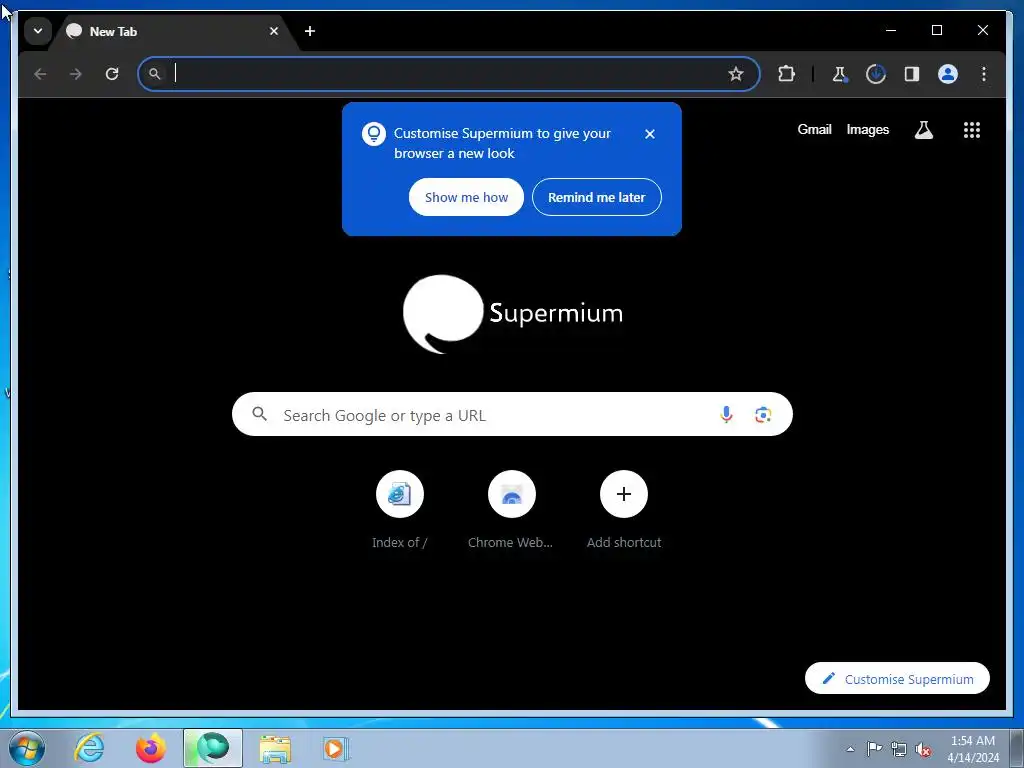Maximize the Supermium window

click(x=936, y=30)
